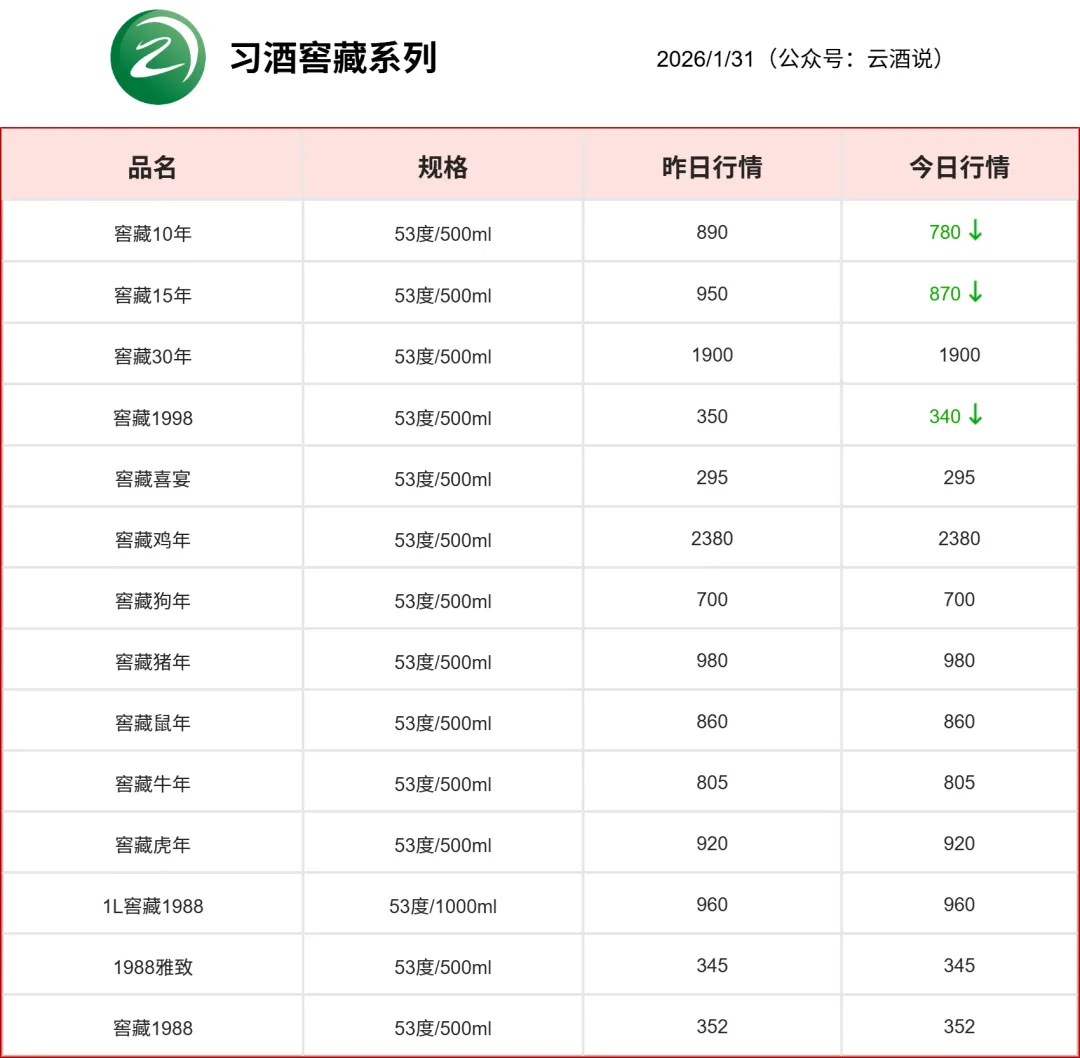1080x1058 pixels.
Task: Click the 昨日行情 column header
Action: click(x=712, y=167)
